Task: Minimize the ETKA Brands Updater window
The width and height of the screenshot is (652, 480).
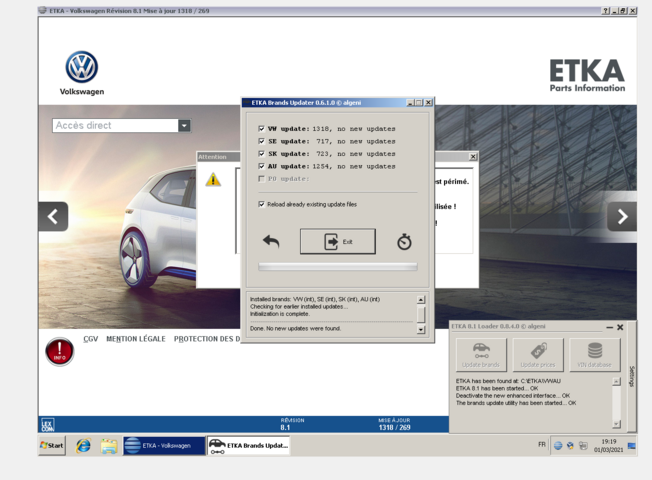Action: pos(410,103)
